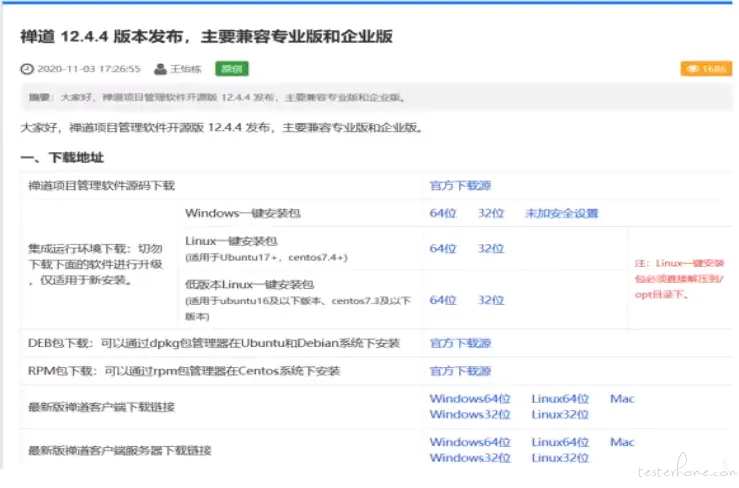739x488 pixels.
Task: Download 禅道客户端 Windows32位
Action: coord(470,414)
